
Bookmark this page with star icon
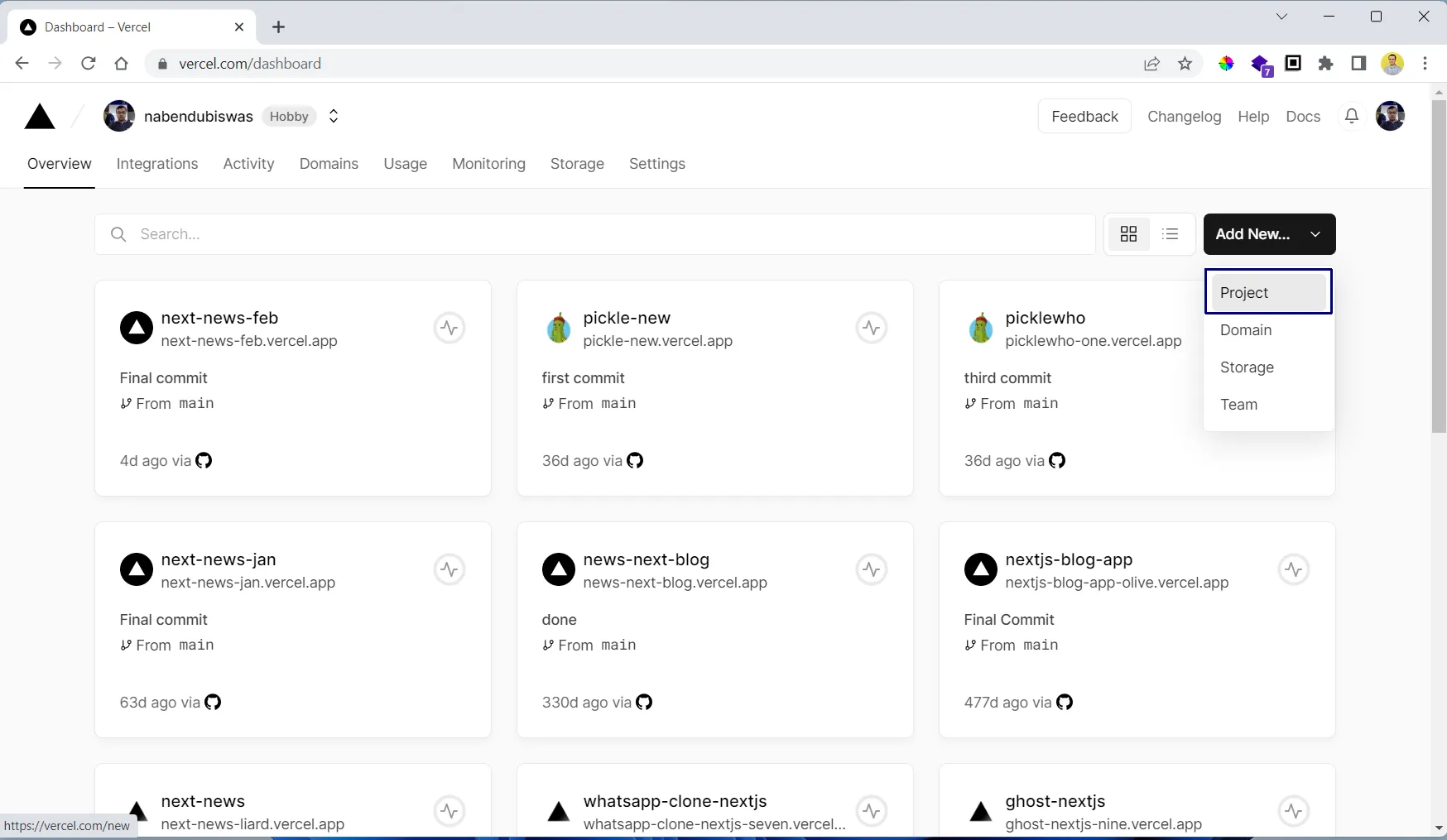pos(1185,64)
